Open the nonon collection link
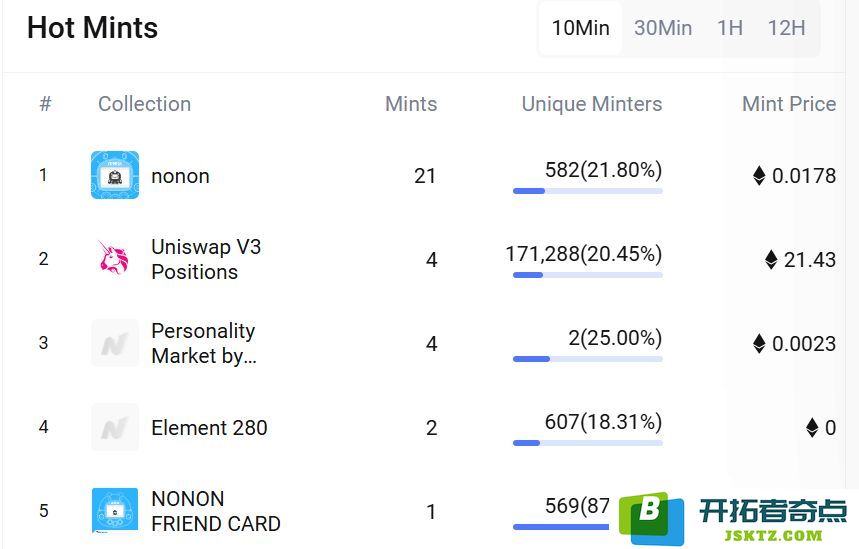The height and width of the screenshot is (549, 859). pos(180,176)
